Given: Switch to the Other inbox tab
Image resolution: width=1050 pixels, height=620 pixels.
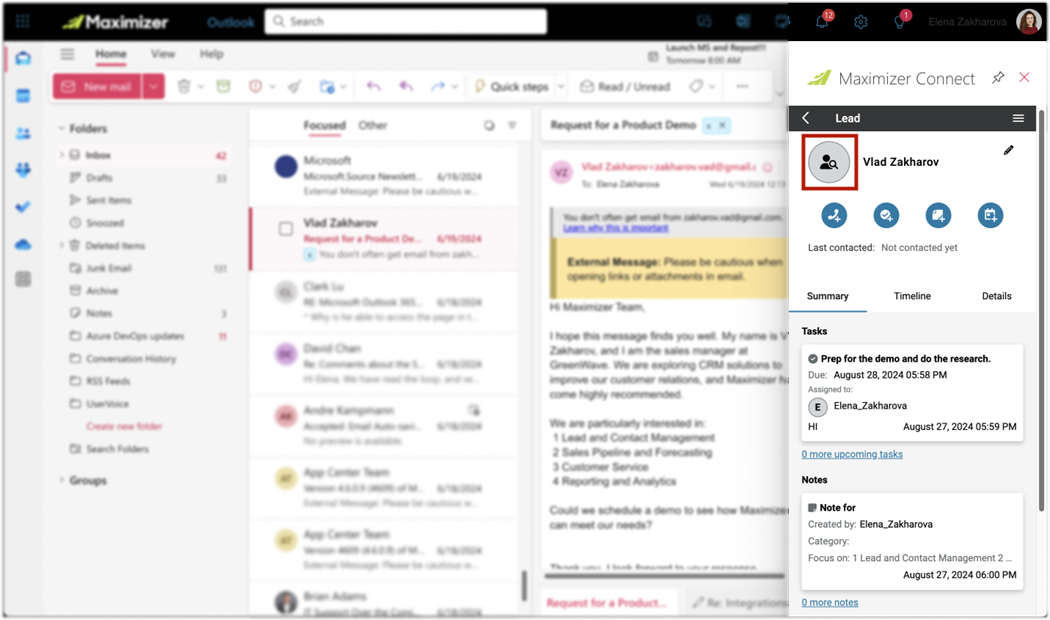Looking at the screenshot, I should pyautogui.click(x=372, y=125).
